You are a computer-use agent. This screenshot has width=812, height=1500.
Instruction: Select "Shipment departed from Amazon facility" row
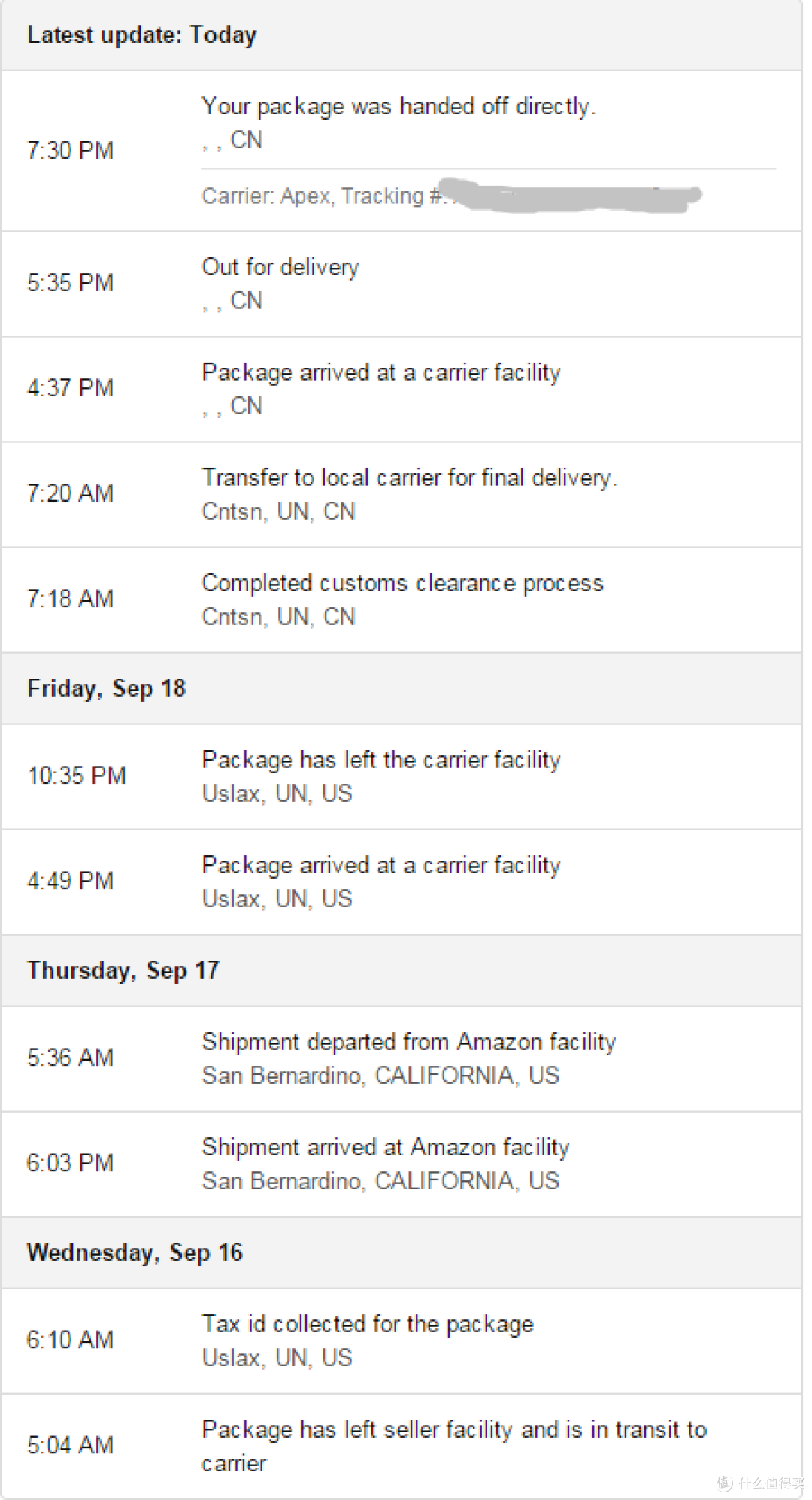pyautogui.click(x=401, y=1059)
